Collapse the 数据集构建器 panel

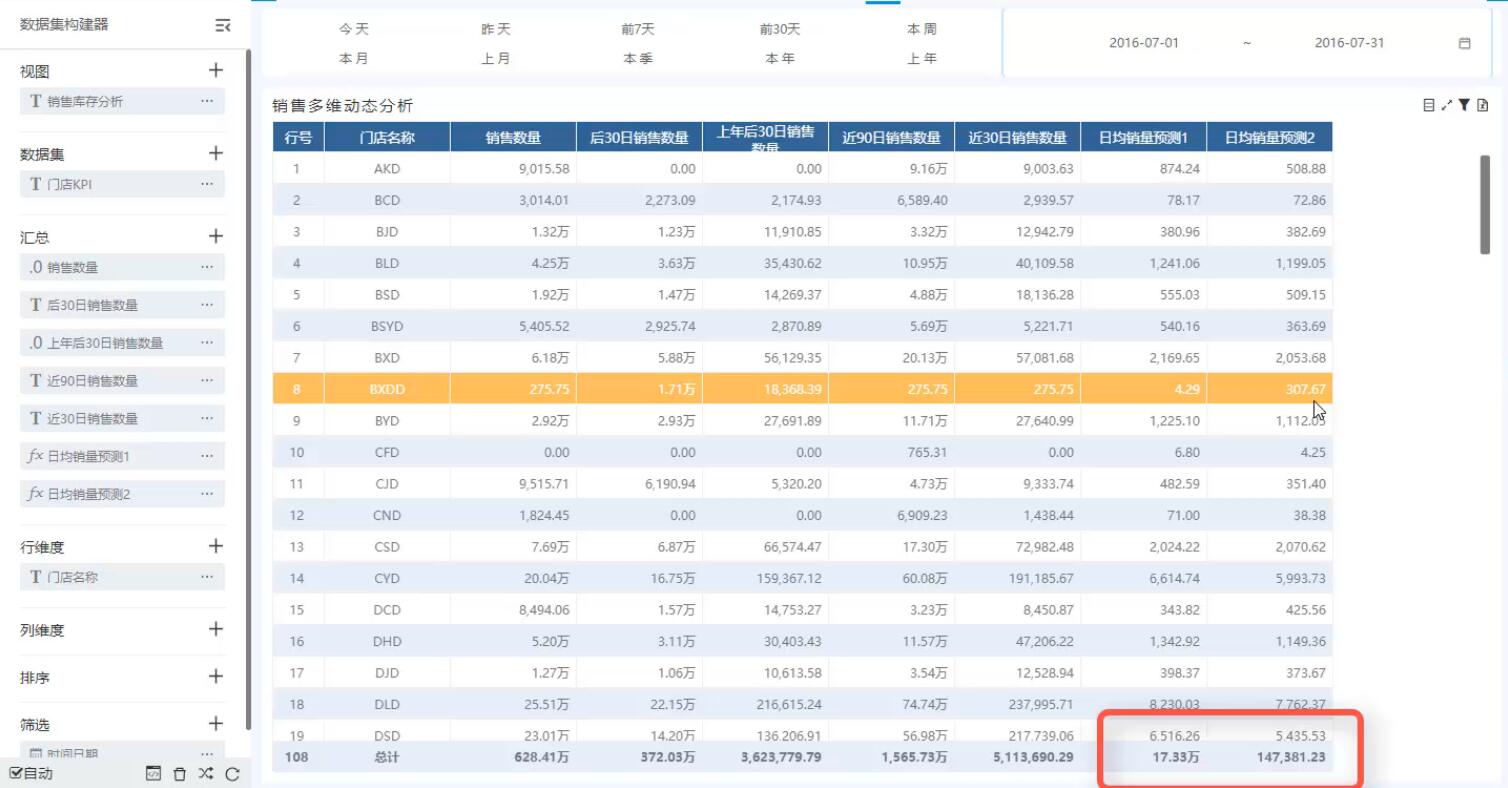click(x=223, y=25)
